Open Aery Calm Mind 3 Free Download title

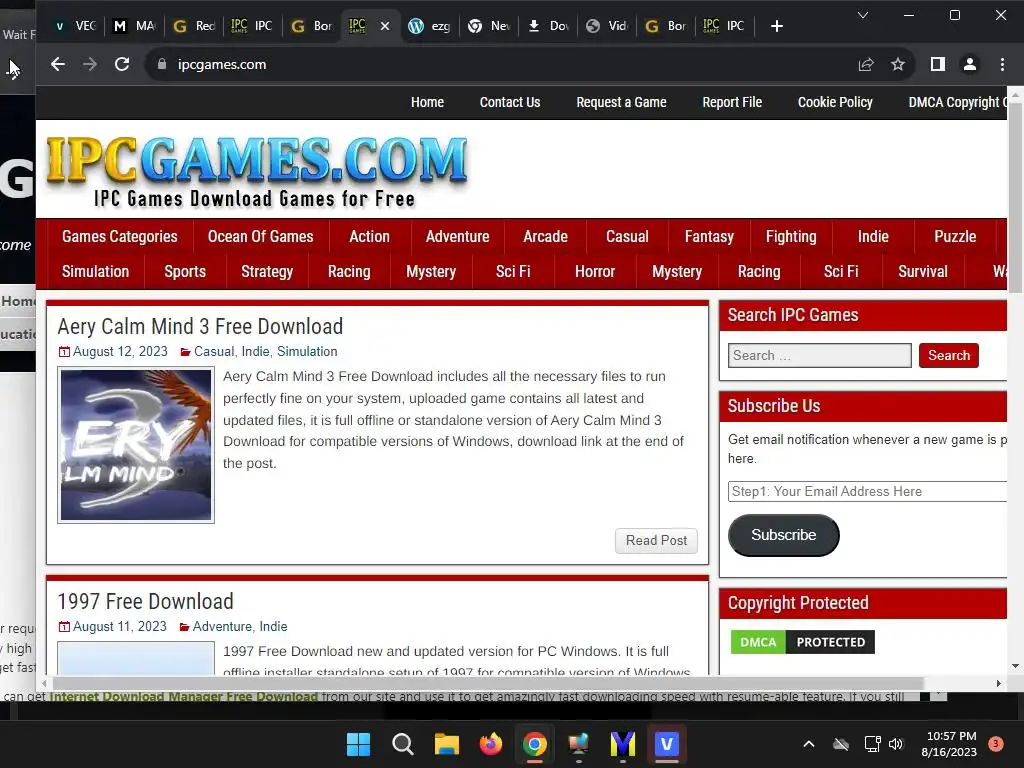point(200,327)
